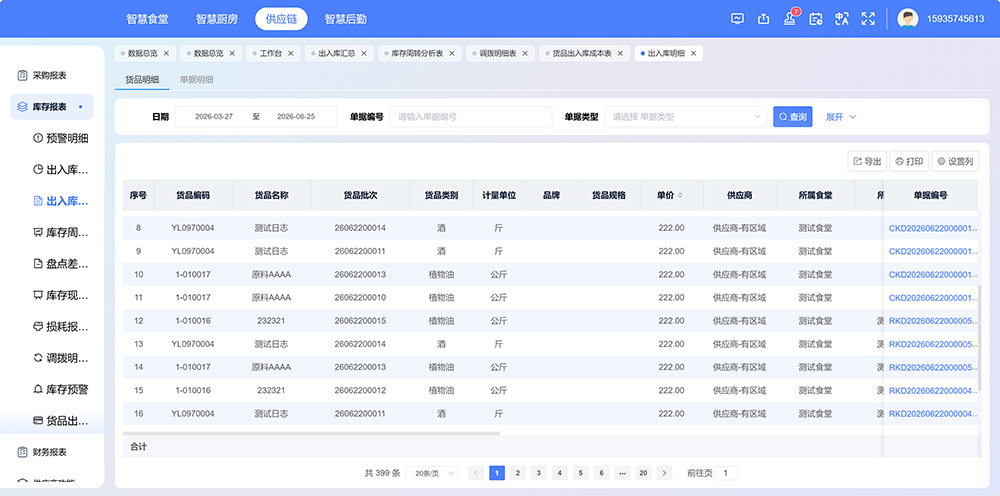Click the end date 2026-06-25 field
Image resolution: width=1000 pixels, height=496 pixels.
coord(296,117)
